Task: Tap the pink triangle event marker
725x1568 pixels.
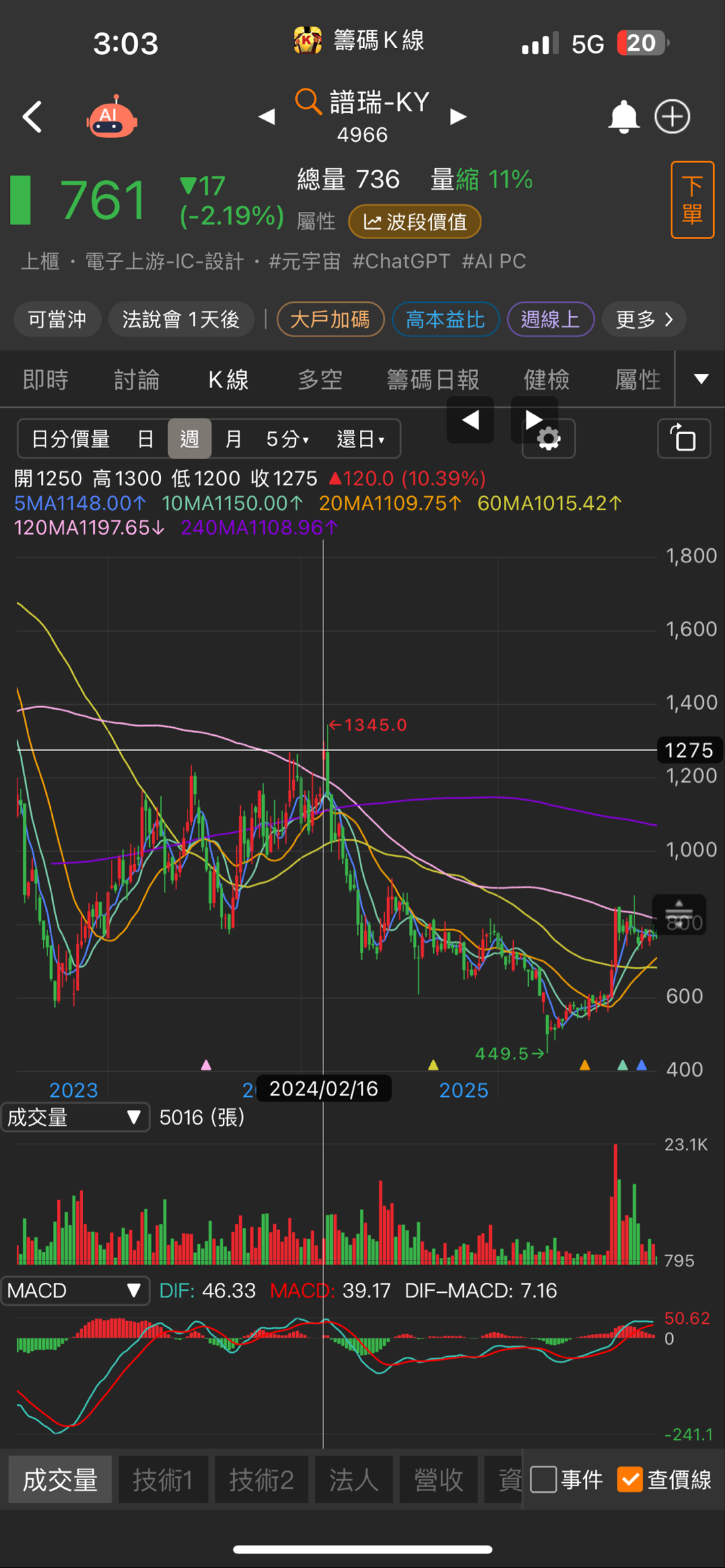Action: pyautogui.click(x=206, y=1064)
